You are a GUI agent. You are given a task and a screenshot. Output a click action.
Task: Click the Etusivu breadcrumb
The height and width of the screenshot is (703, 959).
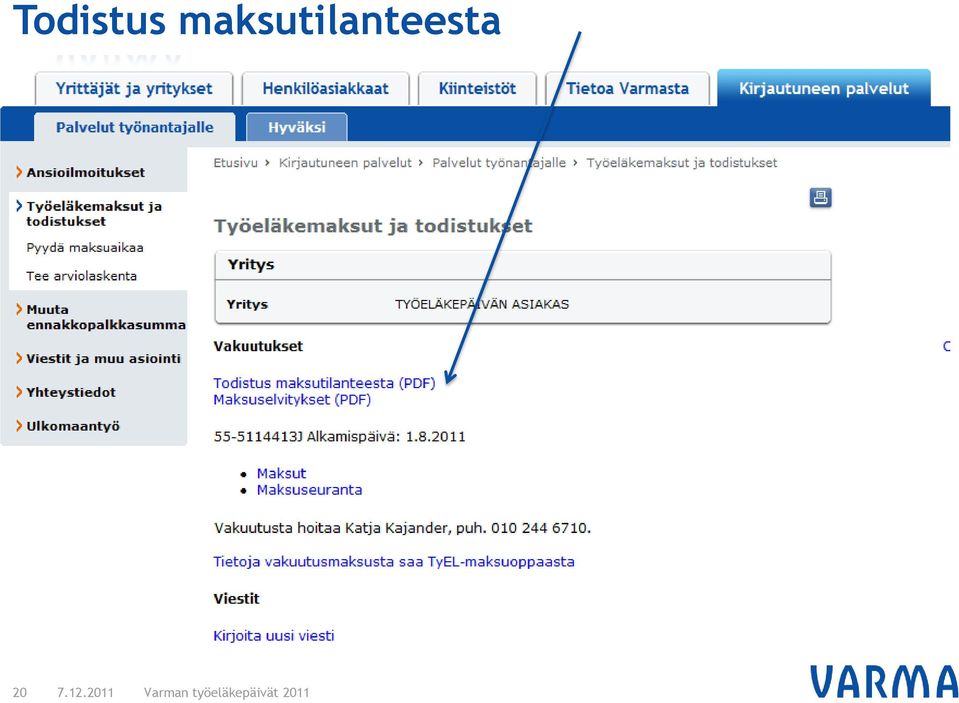235,163
